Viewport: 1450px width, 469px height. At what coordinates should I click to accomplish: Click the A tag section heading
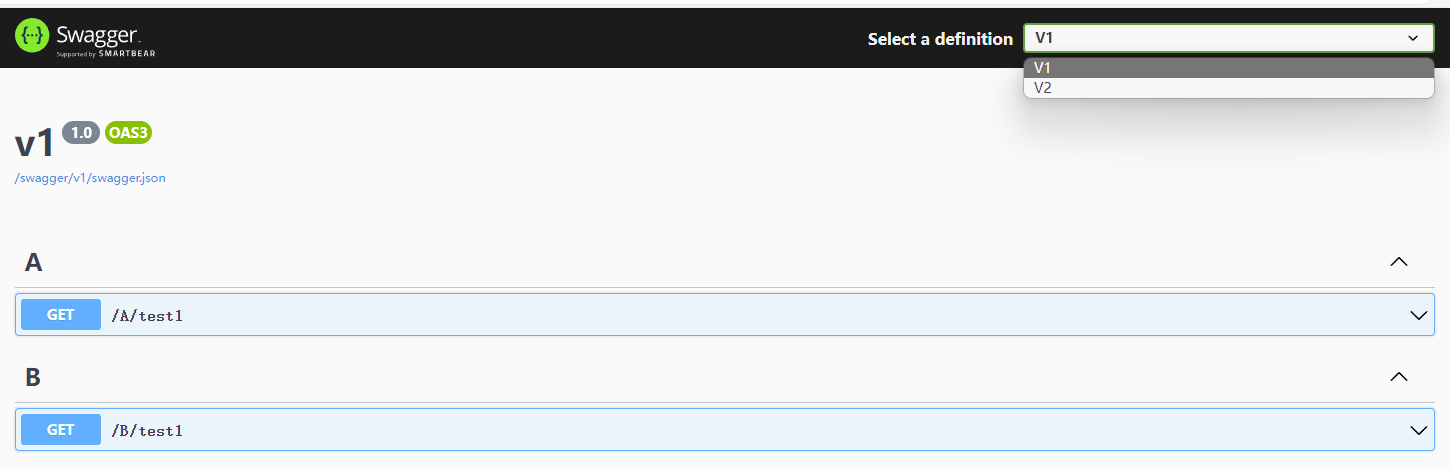34,262
